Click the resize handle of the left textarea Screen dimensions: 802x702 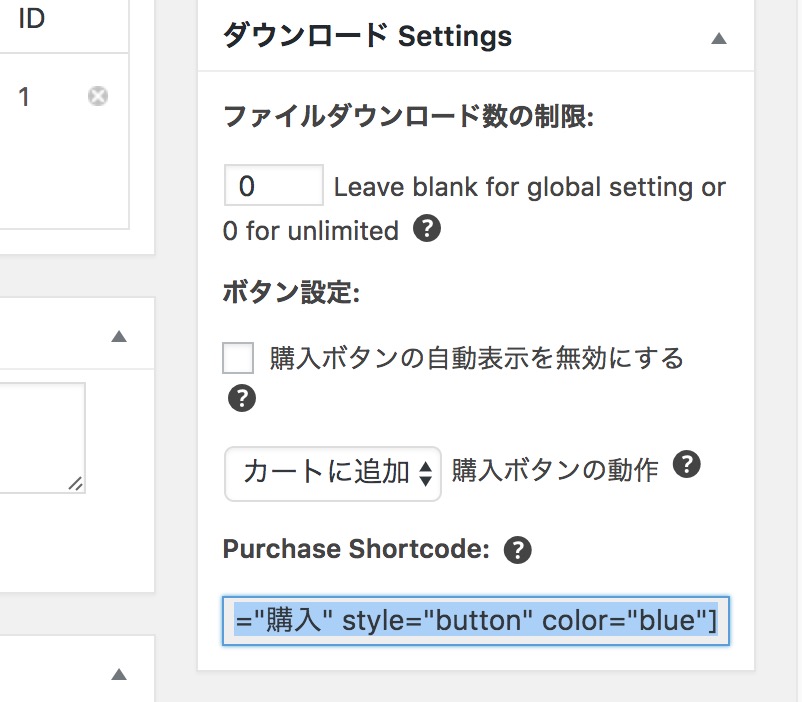point(76,484)
